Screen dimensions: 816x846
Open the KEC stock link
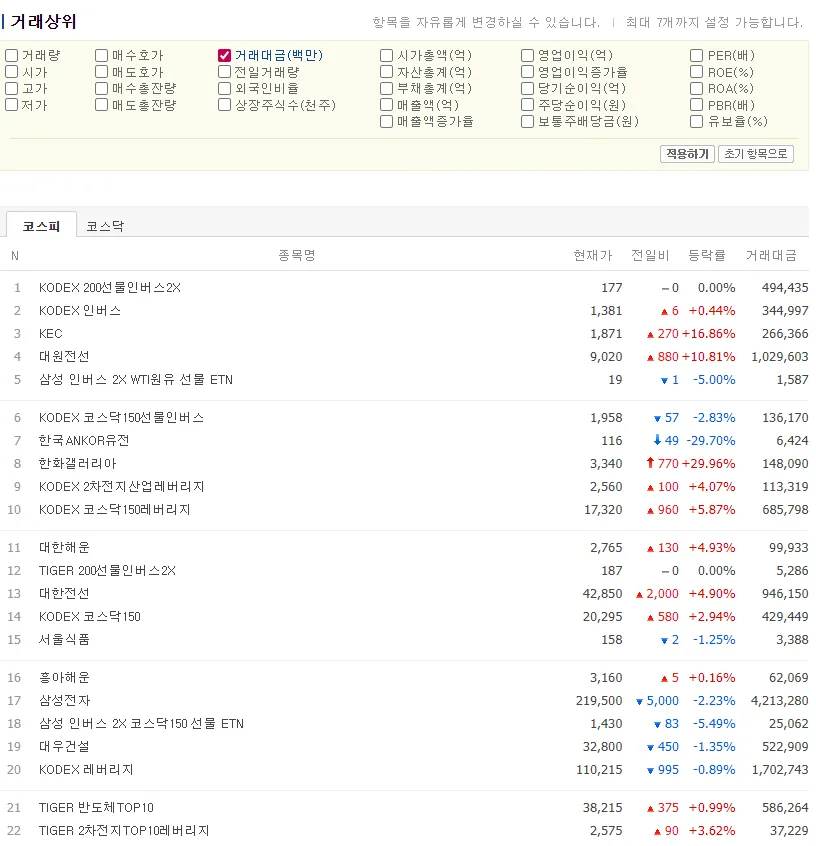51,334
